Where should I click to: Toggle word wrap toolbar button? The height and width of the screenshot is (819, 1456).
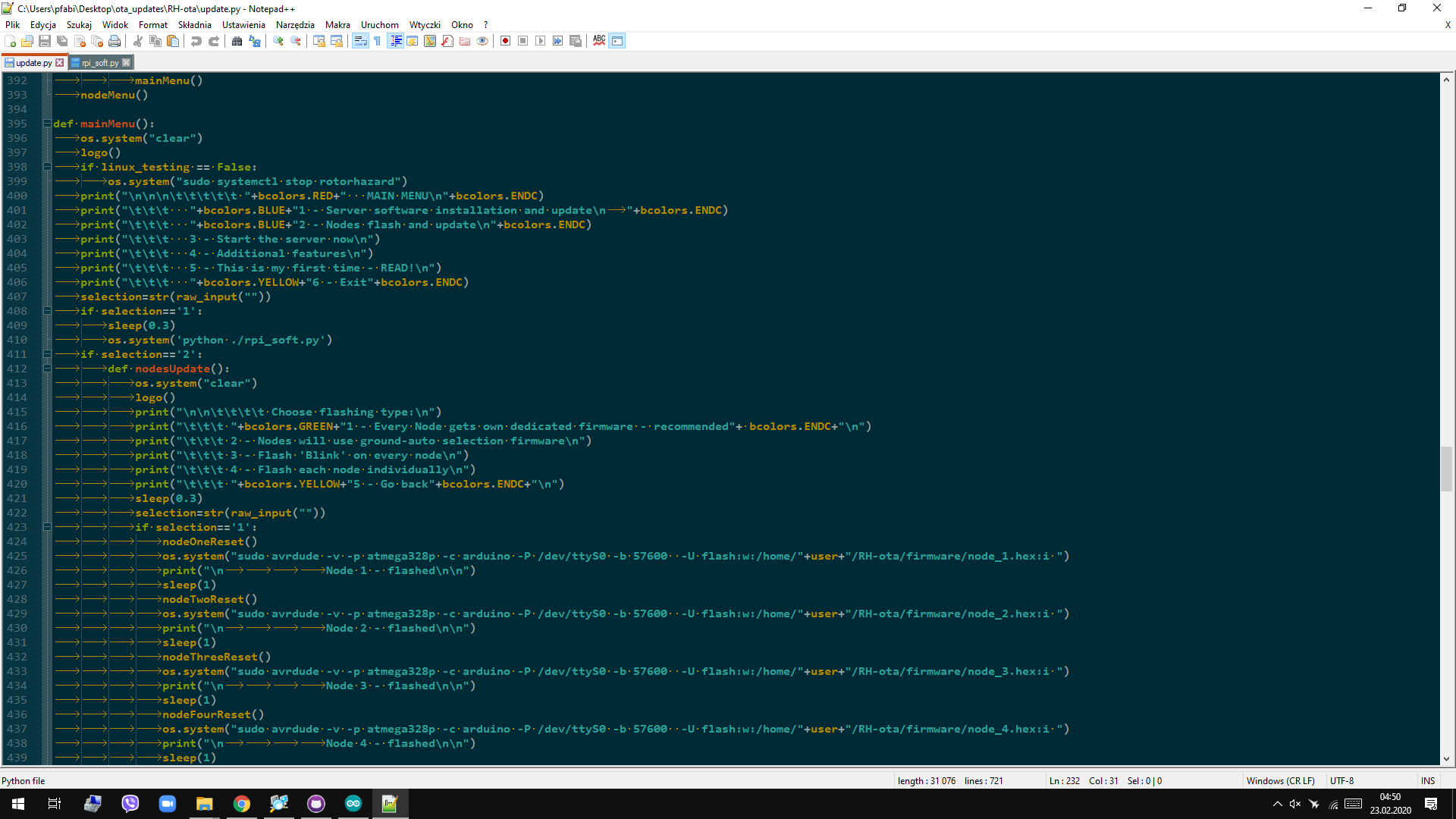pos(360,41)
